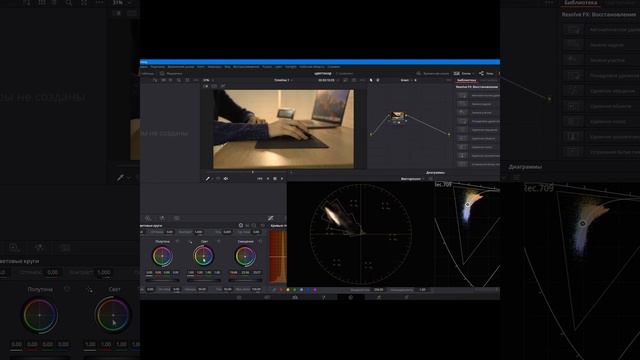Click the Контраст value field
The height and width of the screenshot is (360, 640).
click(198, 232)
